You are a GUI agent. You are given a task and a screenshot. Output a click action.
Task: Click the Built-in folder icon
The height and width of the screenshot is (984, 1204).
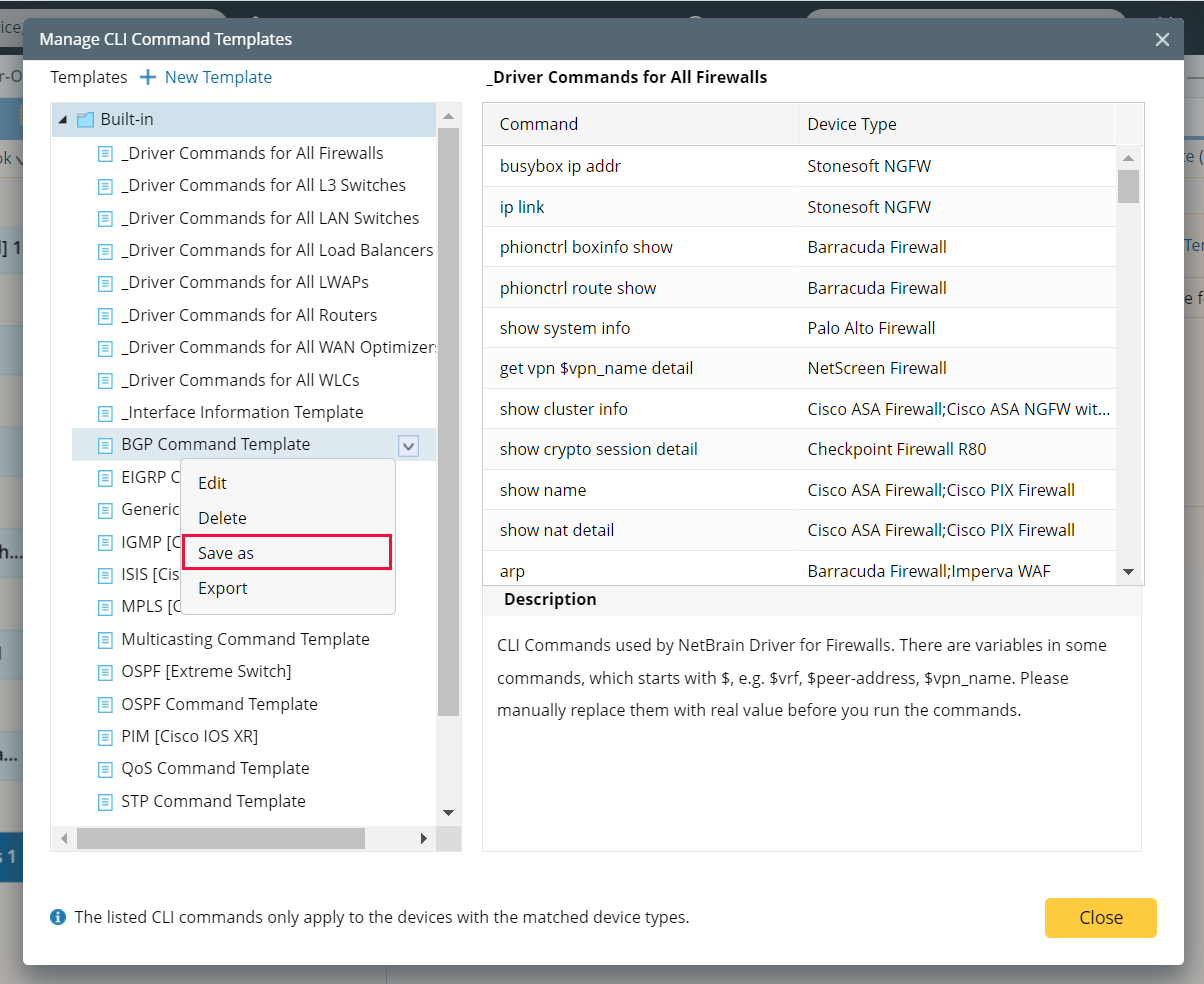pos(84,118)
